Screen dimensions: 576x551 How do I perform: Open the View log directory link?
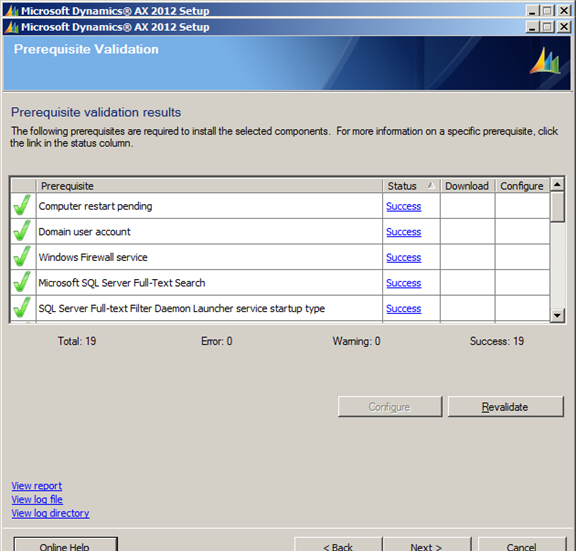[x=50, y=513]
